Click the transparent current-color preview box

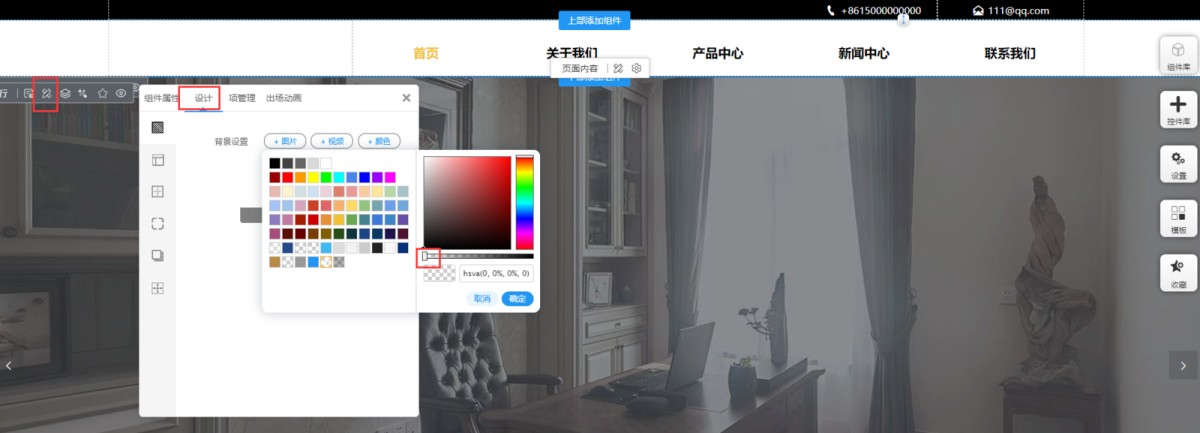(440, 273)
